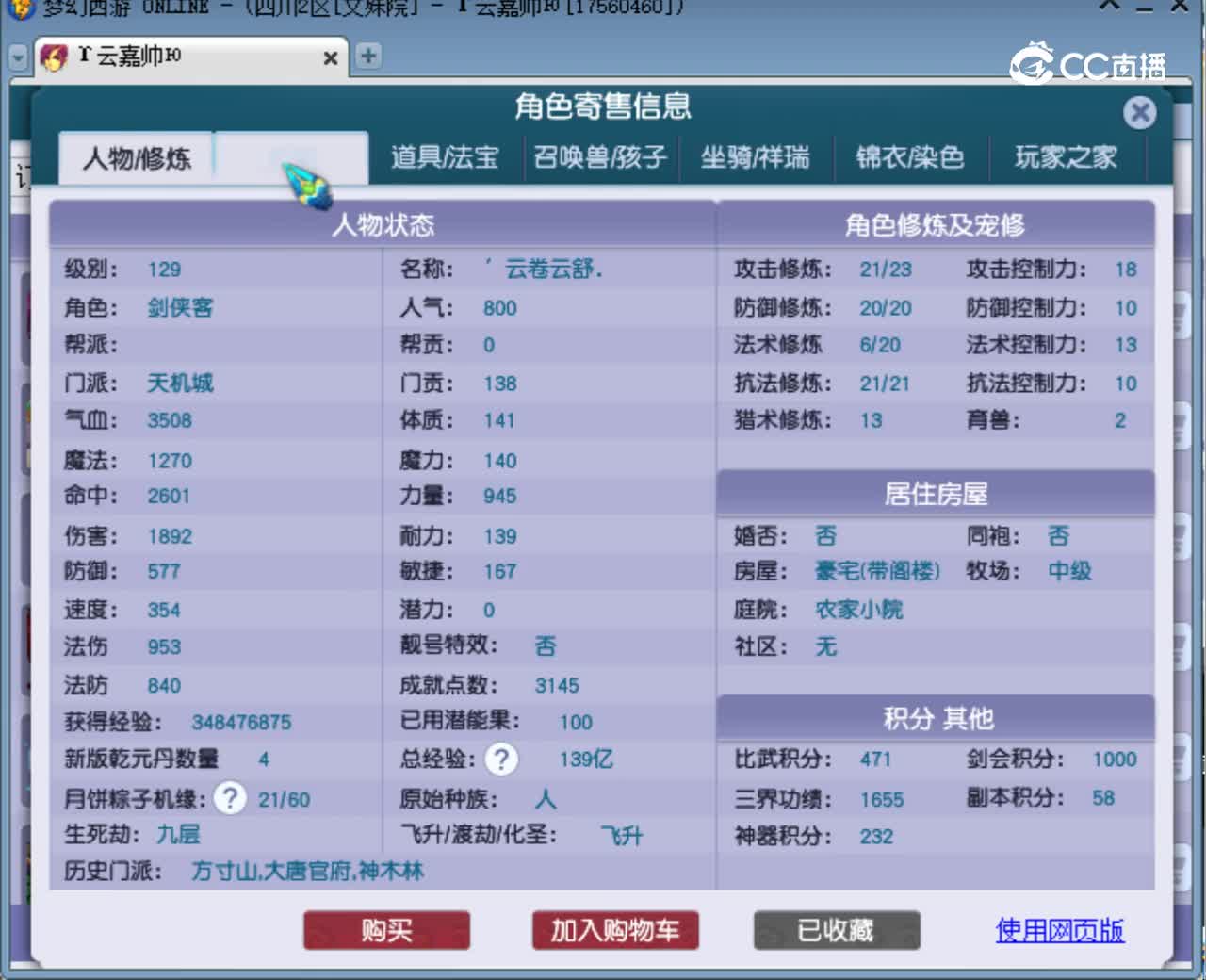The image size is (1206, 980).
Task: Click the 积分 其他 section header
Action: tap(937, 719)
